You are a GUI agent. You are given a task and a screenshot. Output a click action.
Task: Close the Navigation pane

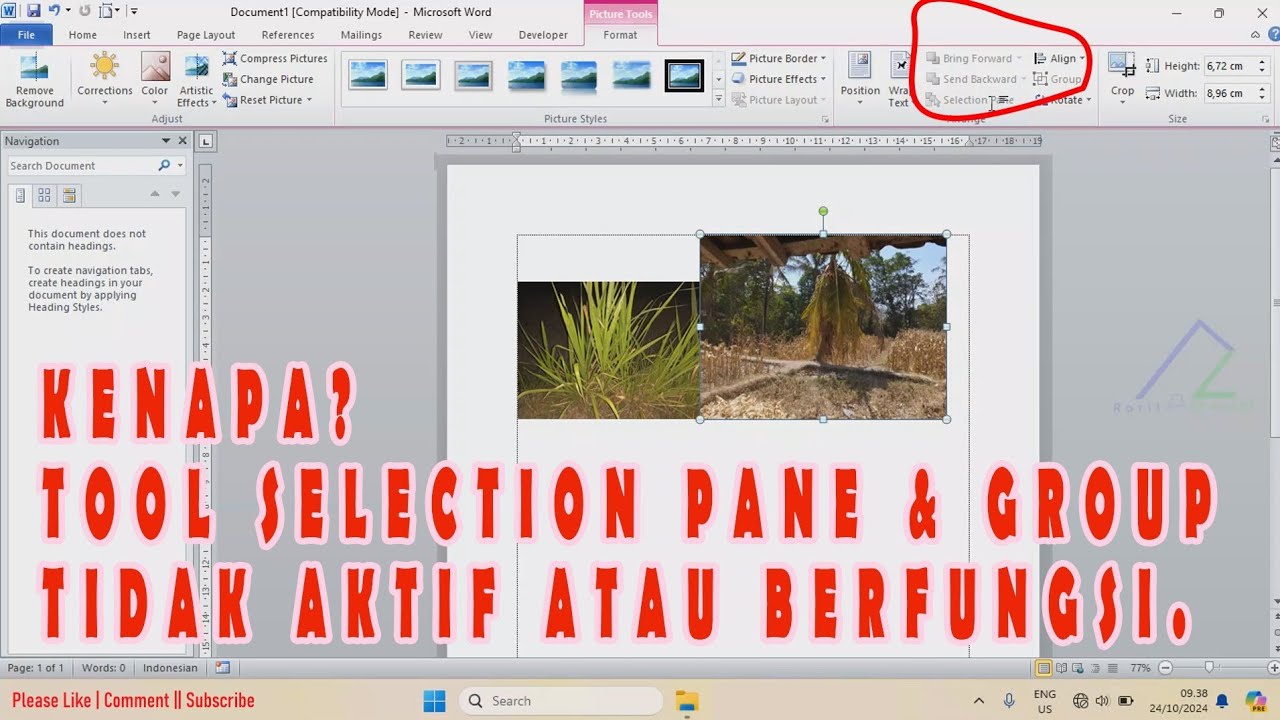pyautogui.click(x=181, y=141)
